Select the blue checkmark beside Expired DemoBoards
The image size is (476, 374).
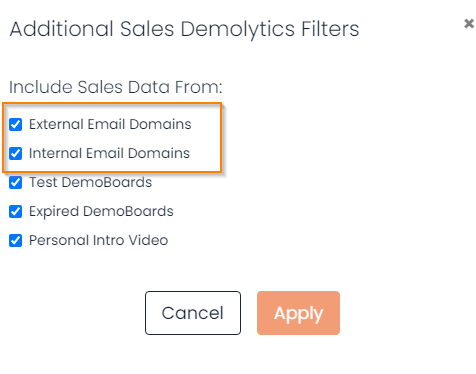point(15,211)
